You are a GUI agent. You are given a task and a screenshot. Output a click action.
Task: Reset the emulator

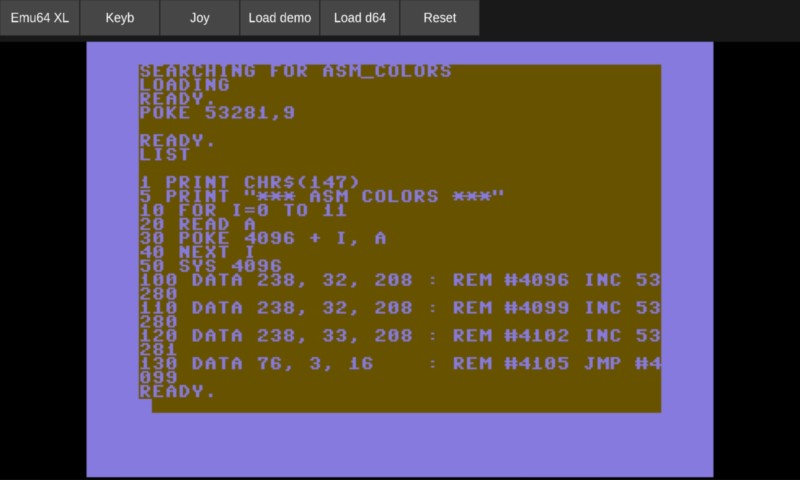click(439, 18)
